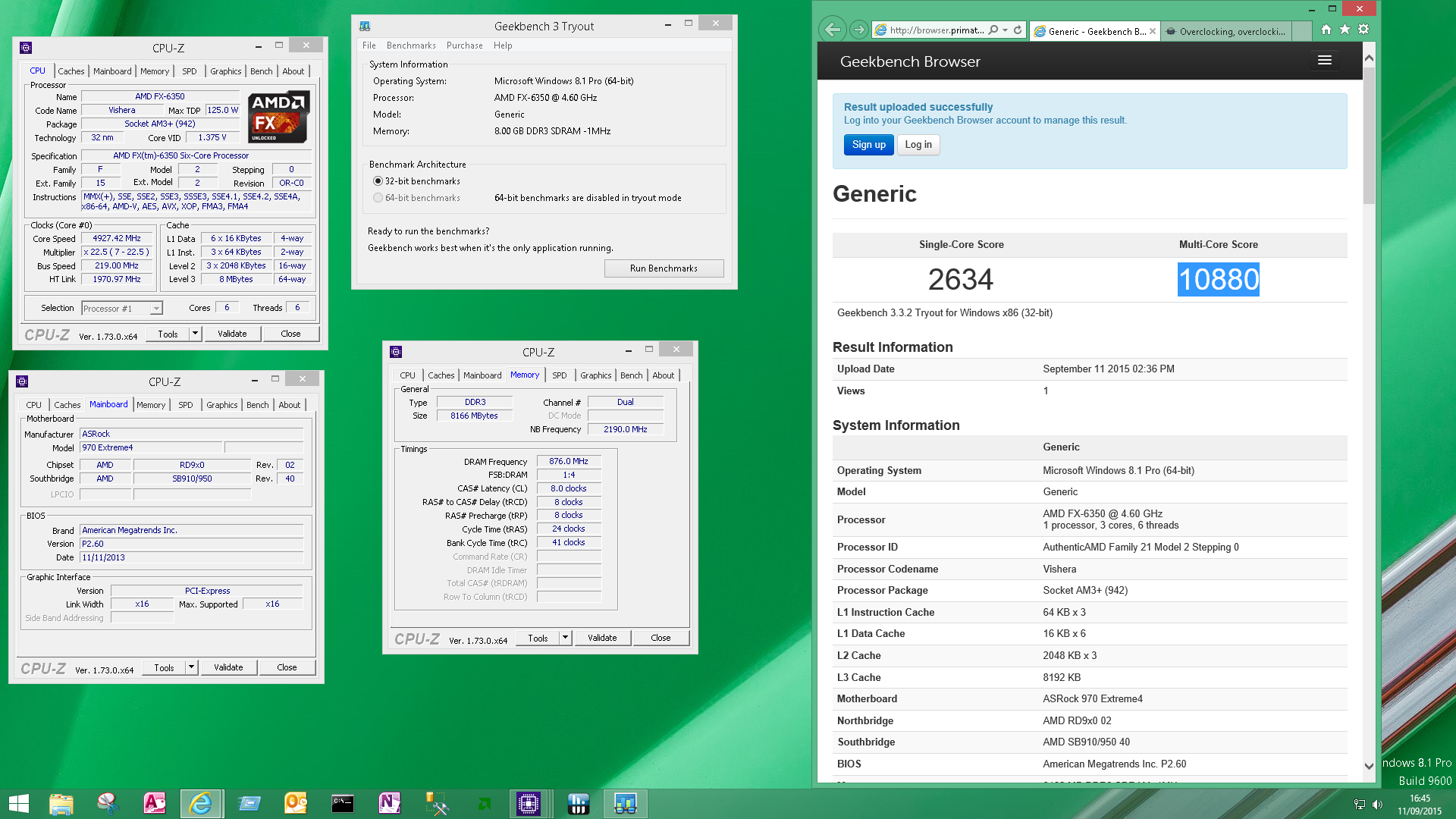Screen dimensions: 1456x819
Task: Open the Benchmarks menu in Geekbench
Action: point(411,45)
